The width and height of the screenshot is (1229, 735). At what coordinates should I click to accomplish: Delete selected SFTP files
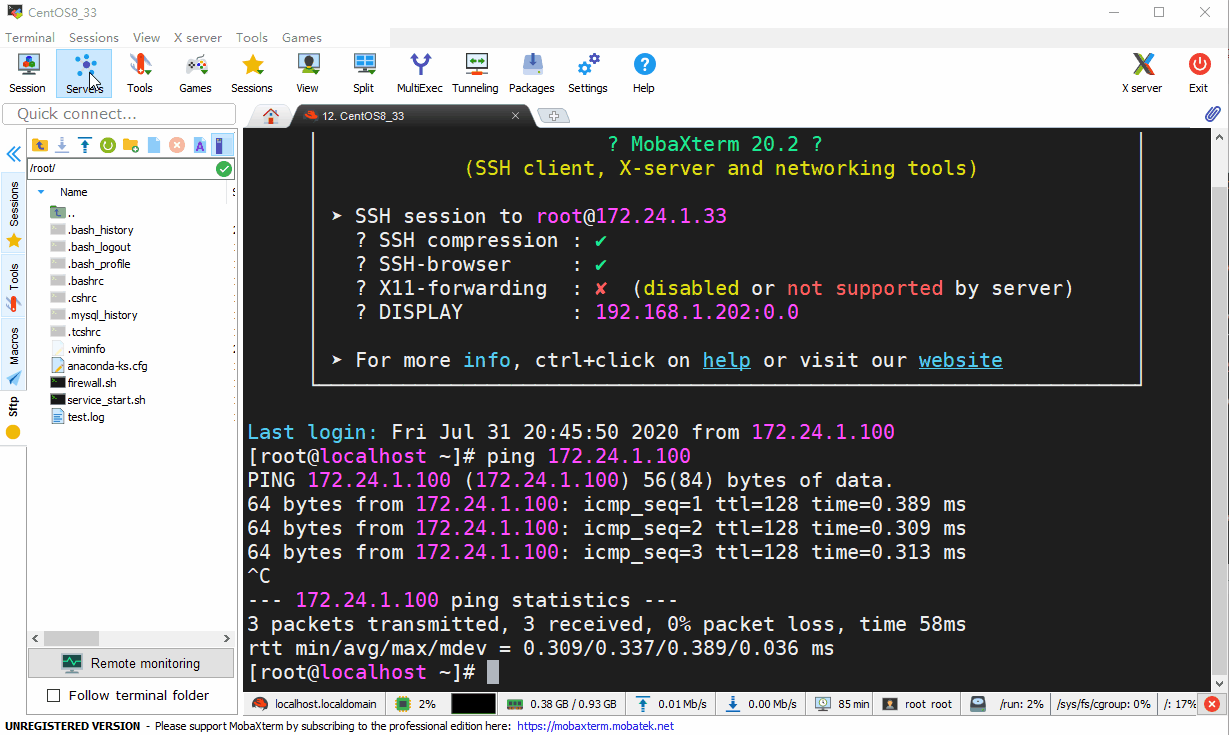click(x=177, y=145)
